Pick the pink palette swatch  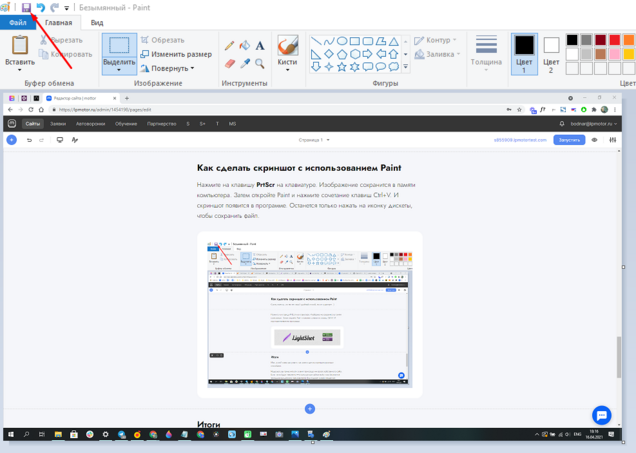(615, 54)
